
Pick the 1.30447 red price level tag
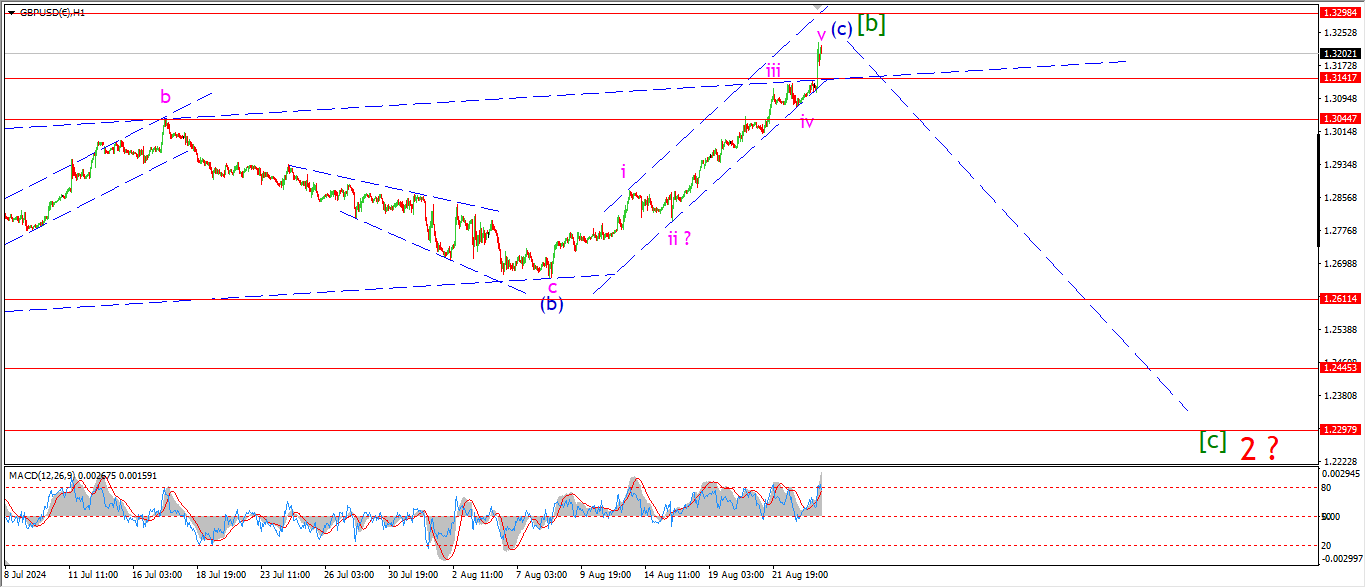(x=1340, y=119)
